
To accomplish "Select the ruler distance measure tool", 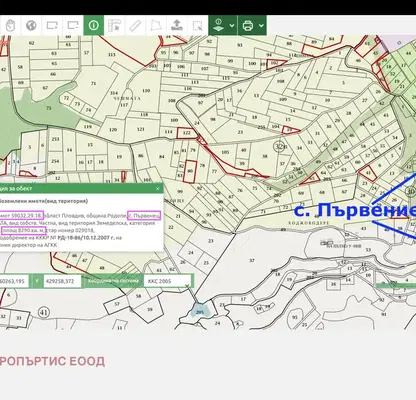I will (x=135, y=25).
